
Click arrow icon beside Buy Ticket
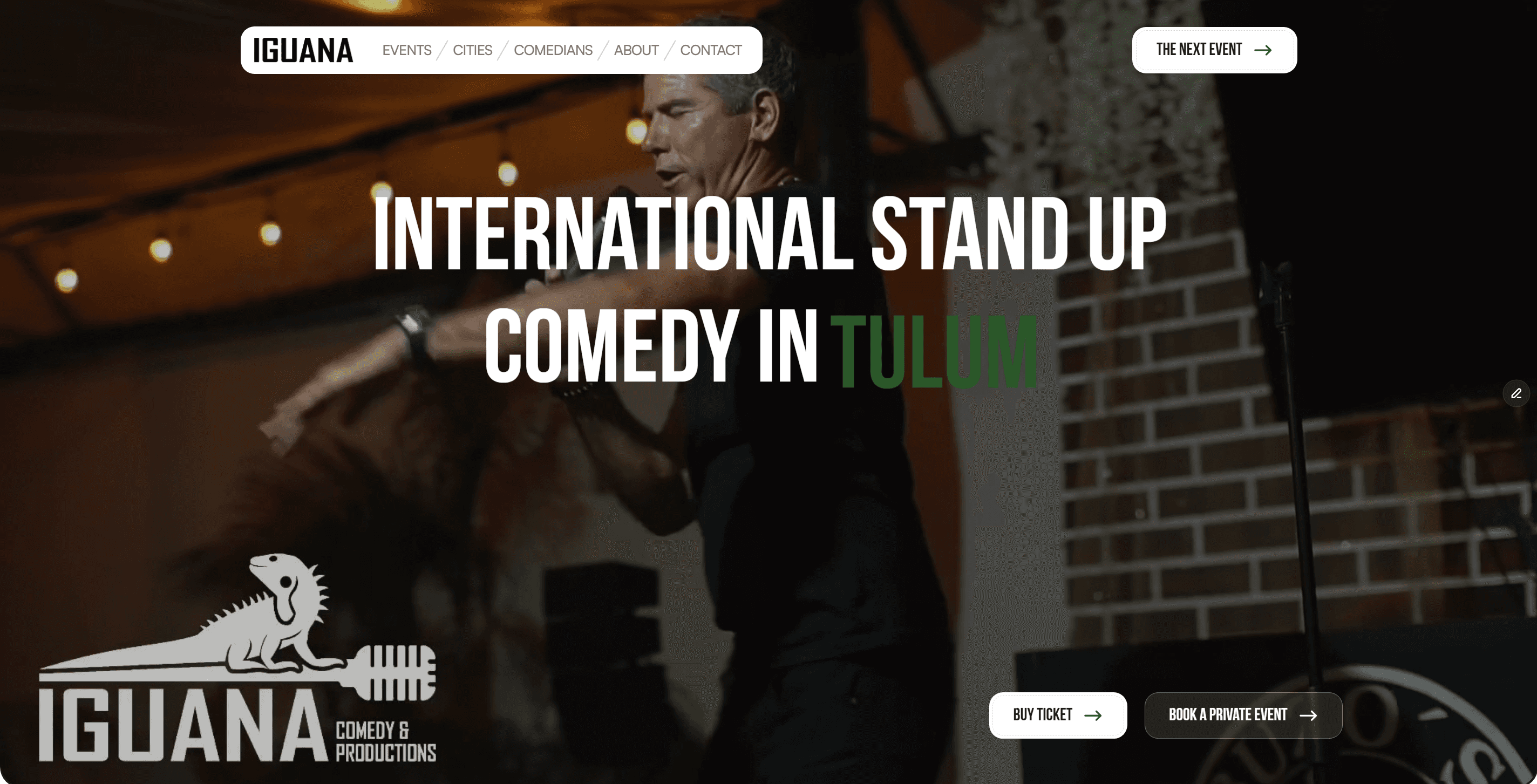point(1092,715)
